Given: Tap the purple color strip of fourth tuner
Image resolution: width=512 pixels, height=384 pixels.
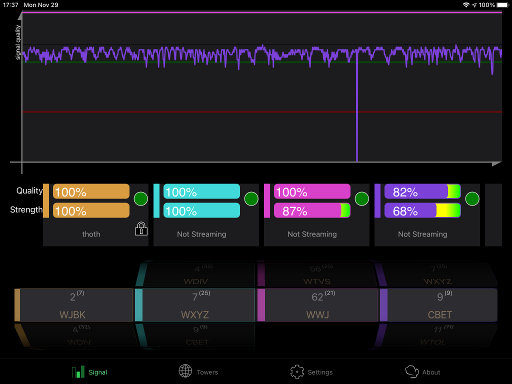Looking at the screenshot, I should 377,201.
